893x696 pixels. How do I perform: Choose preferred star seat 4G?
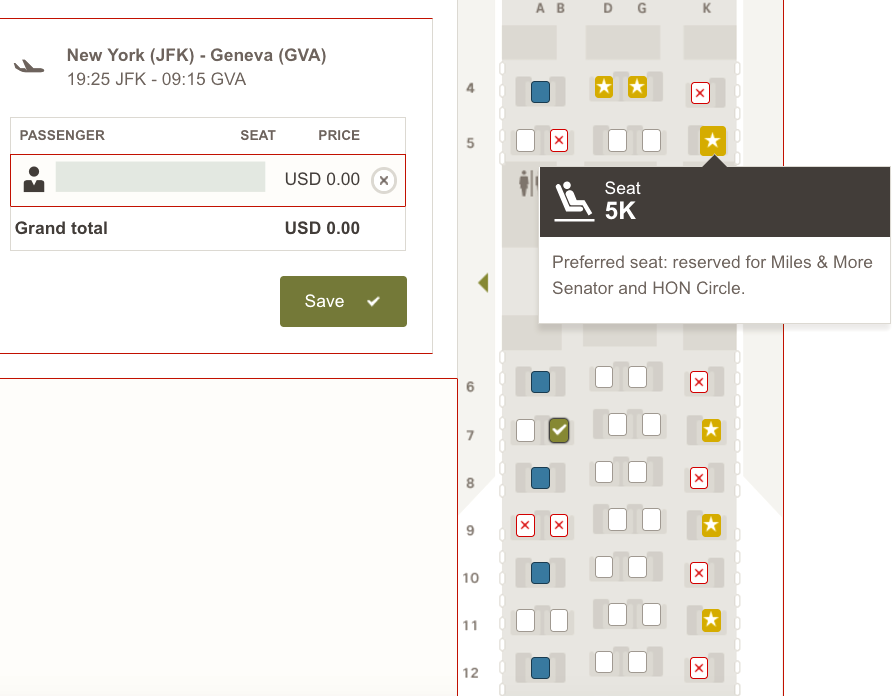pyautogui.click(x=637, y=87)
